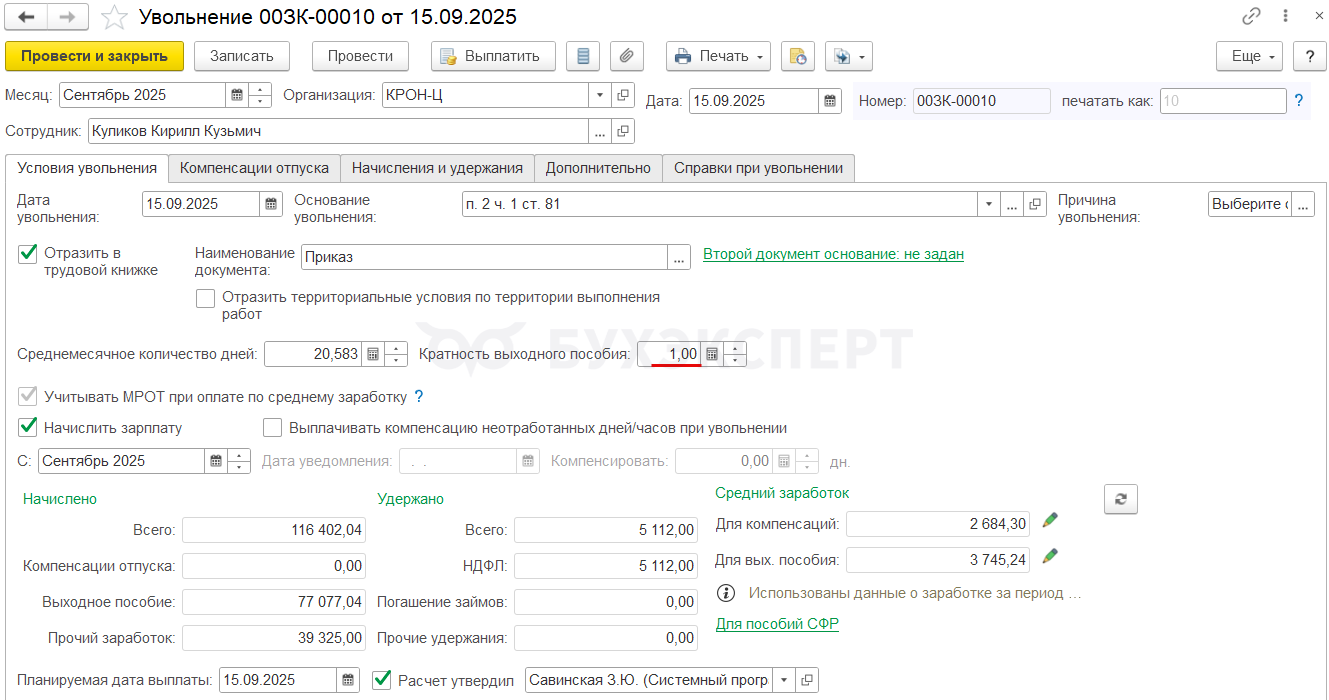Open calendar picker for Месяц field

237,95
